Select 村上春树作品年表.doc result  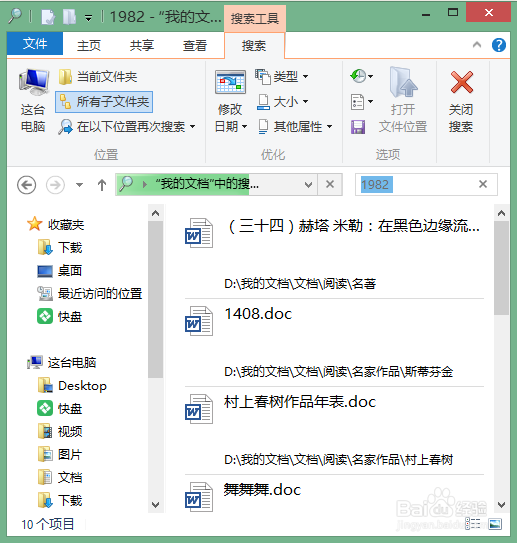[x=334, y=431]
